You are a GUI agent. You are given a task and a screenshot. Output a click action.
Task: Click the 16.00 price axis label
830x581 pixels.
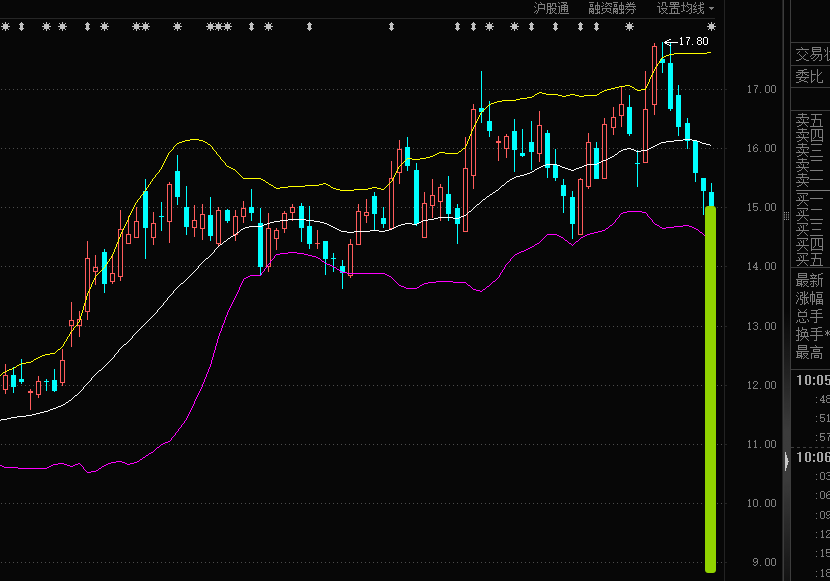coord(762,148)
